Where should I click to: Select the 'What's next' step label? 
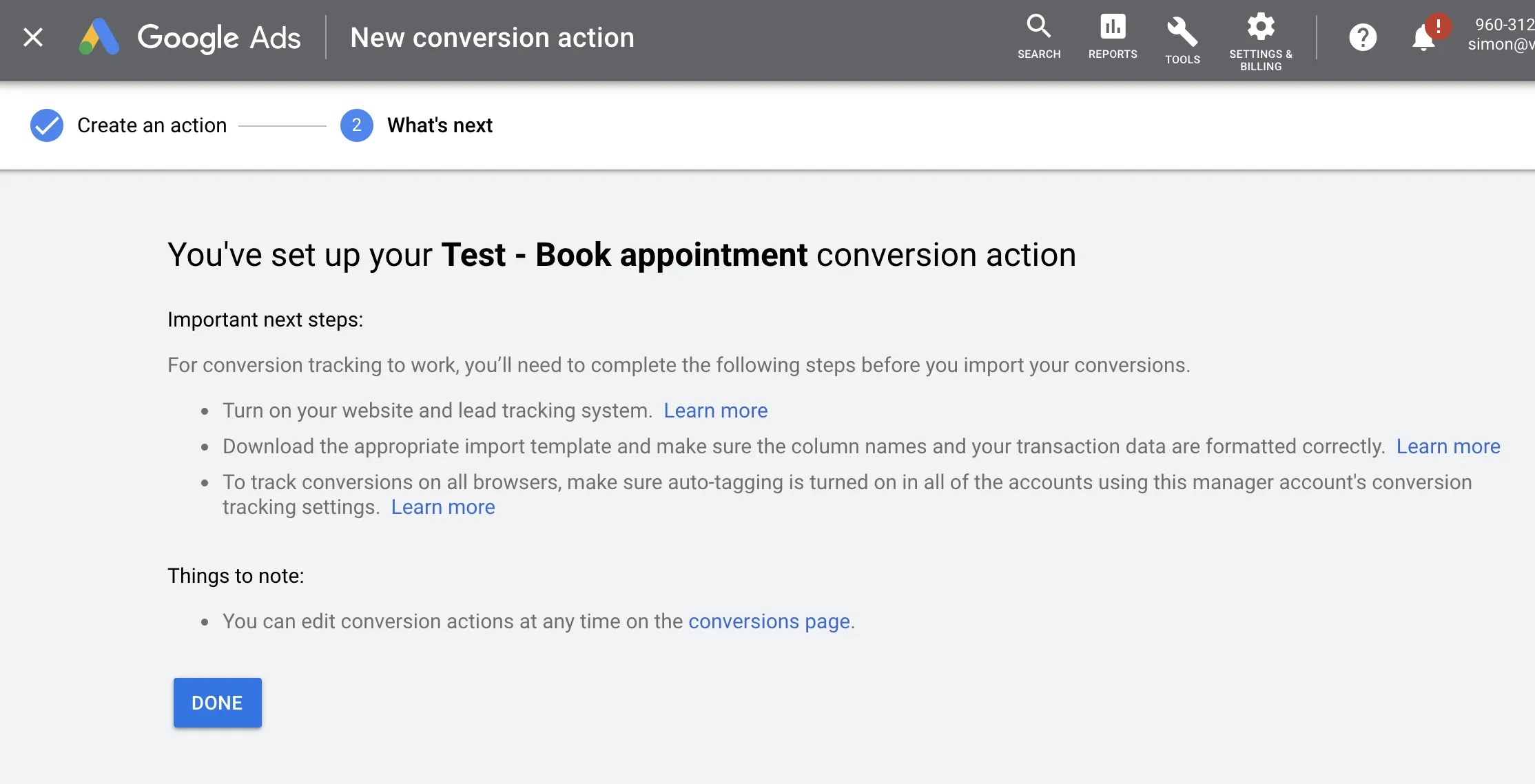[440, 125]
